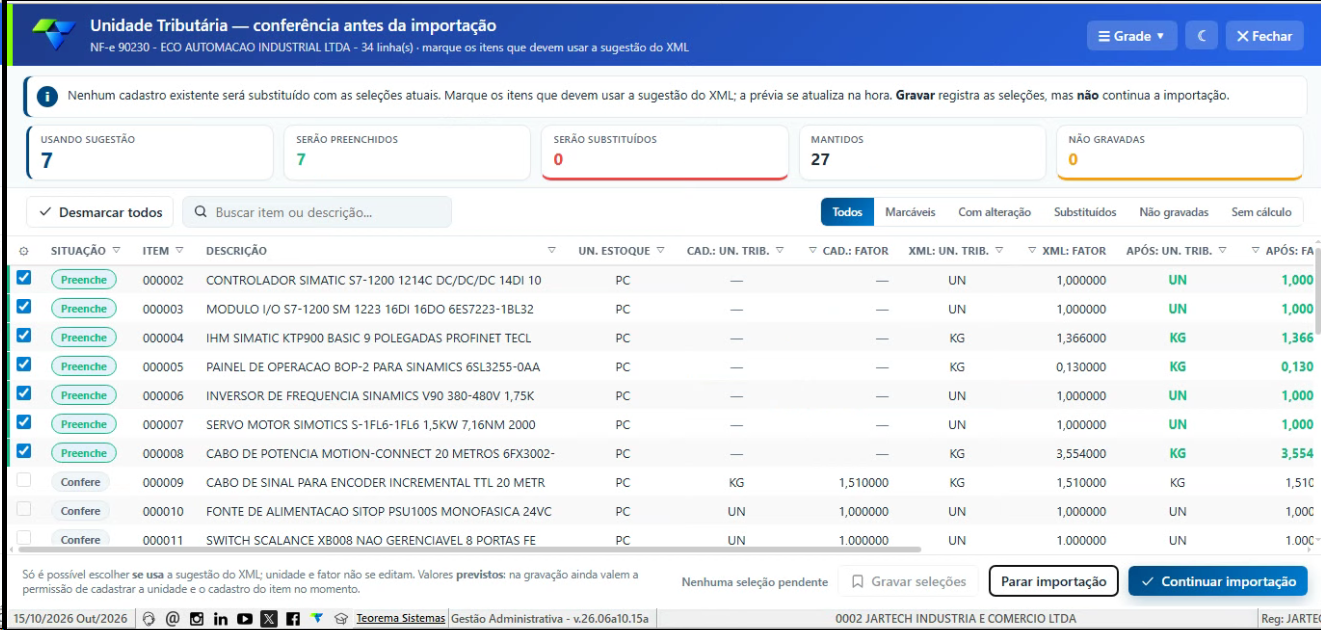
Task: Click the bookmark icon in Gravar seleções
Action: [857, 581]
